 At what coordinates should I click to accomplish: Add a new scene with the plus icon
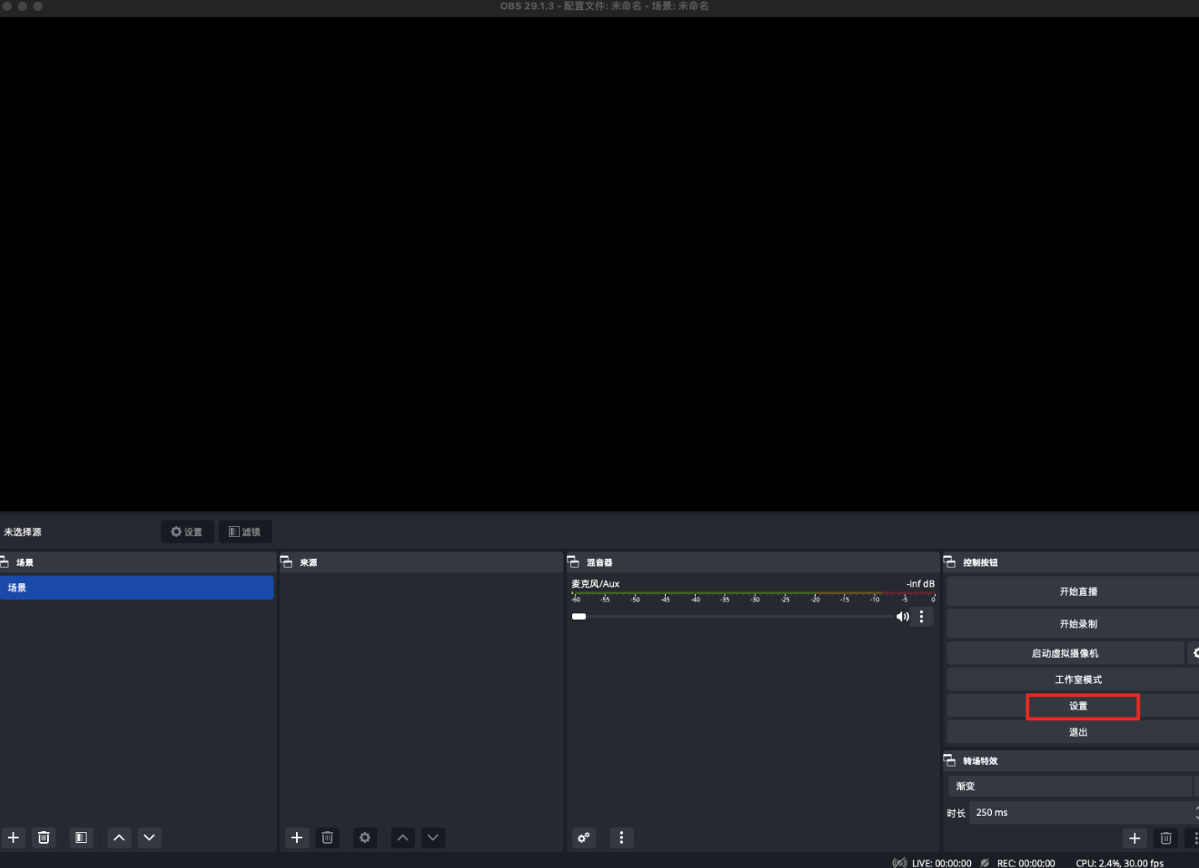[x=13, y=837]
